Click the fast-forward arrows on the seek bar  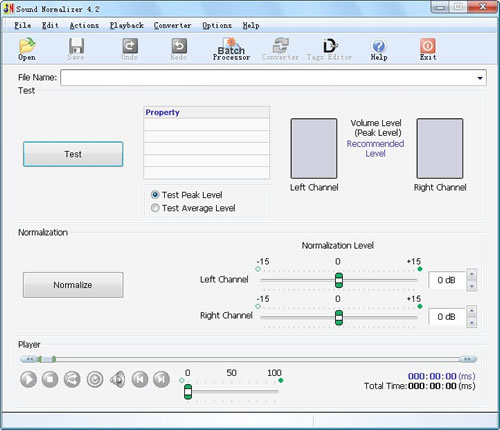(468, 359)
